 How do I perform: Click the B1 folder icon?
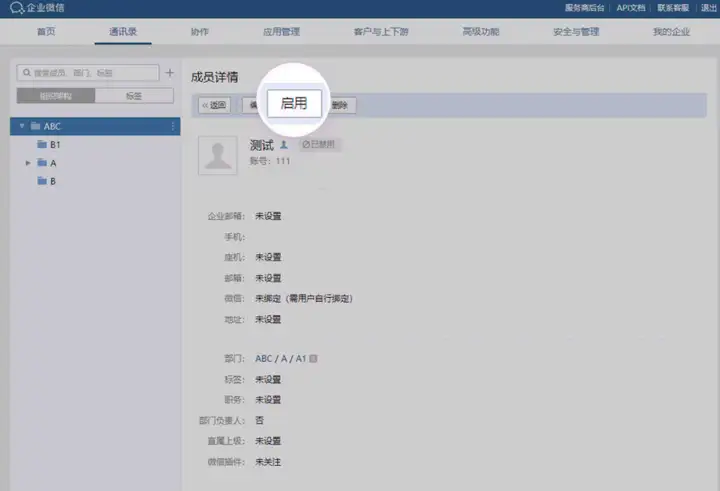tap(42, 144)
